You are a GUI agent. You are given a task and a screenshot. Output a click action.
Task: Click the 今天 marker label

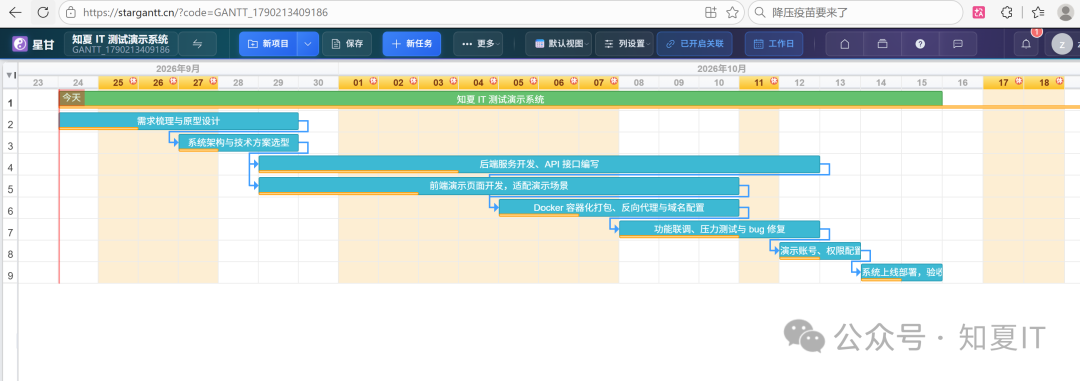coord(72,98)
